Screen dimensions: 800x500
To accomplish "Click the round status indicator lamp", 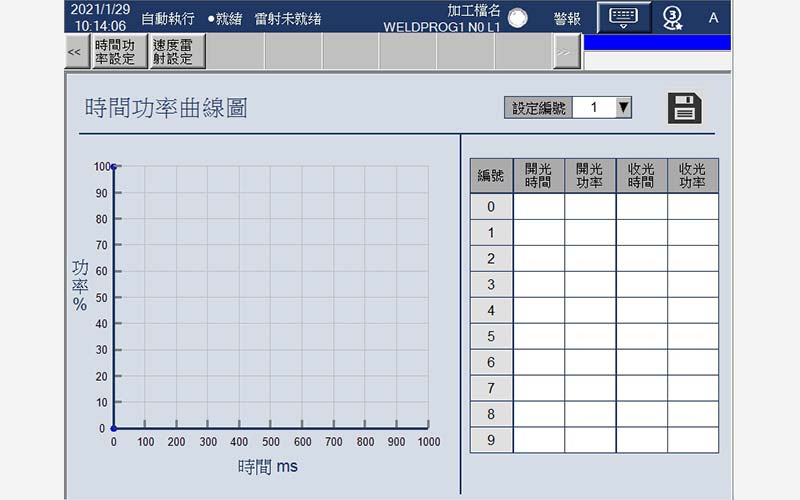I will tap(517, 18).
